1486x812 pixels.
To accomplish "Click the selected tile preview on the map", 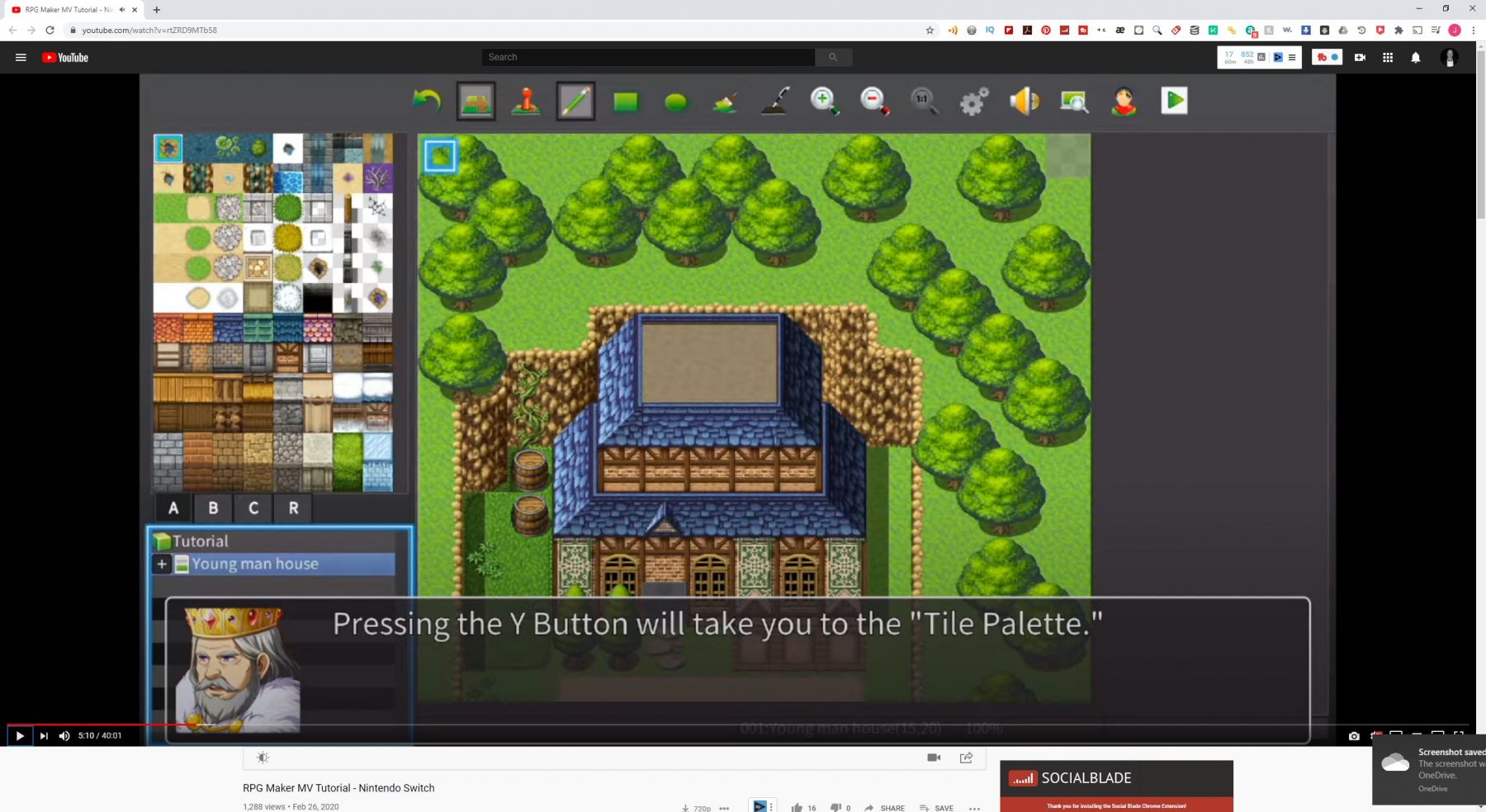I will tap(440, 155).
